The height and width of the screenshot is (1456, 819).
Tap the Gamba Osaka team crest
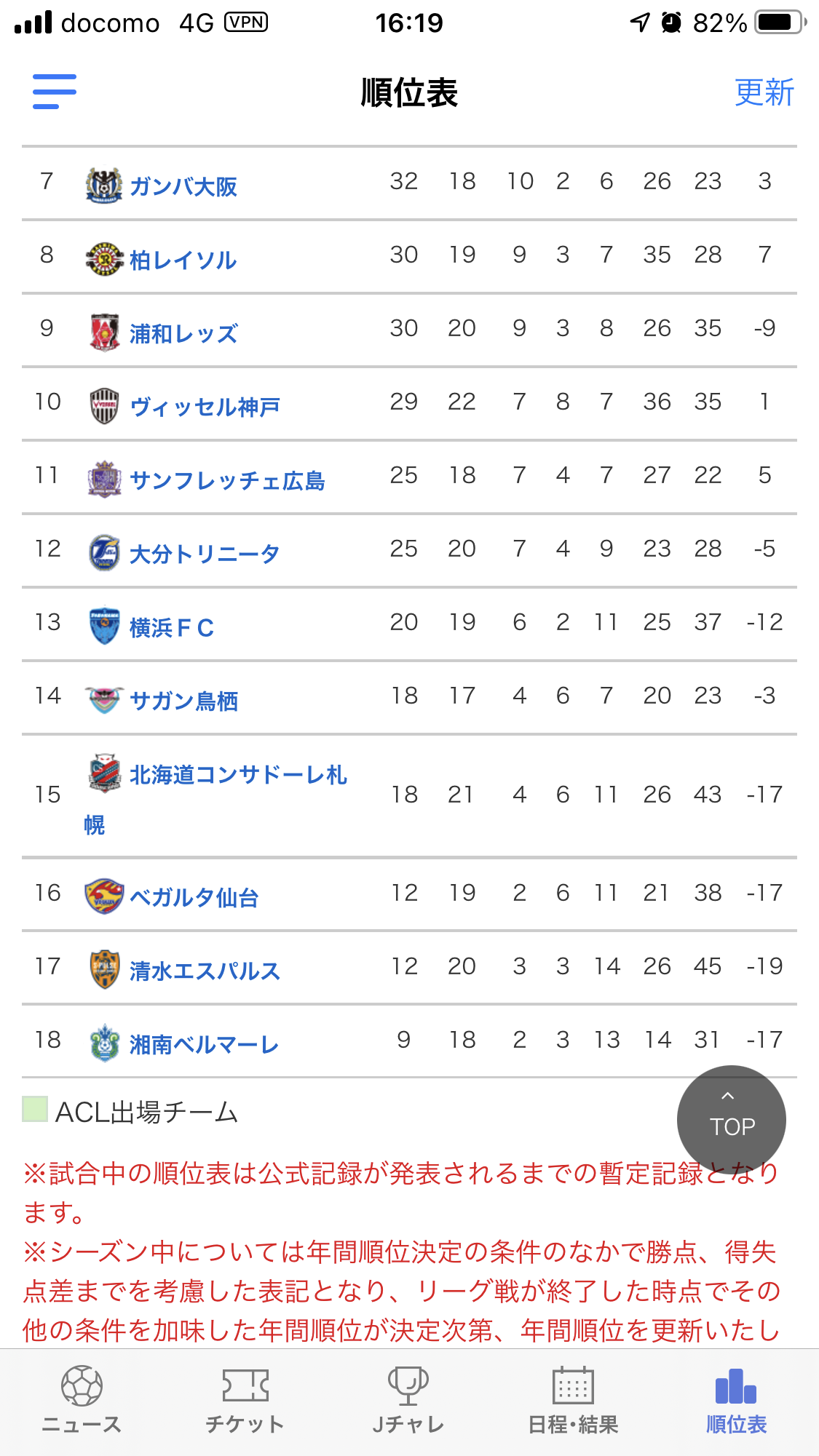point(104,186)
